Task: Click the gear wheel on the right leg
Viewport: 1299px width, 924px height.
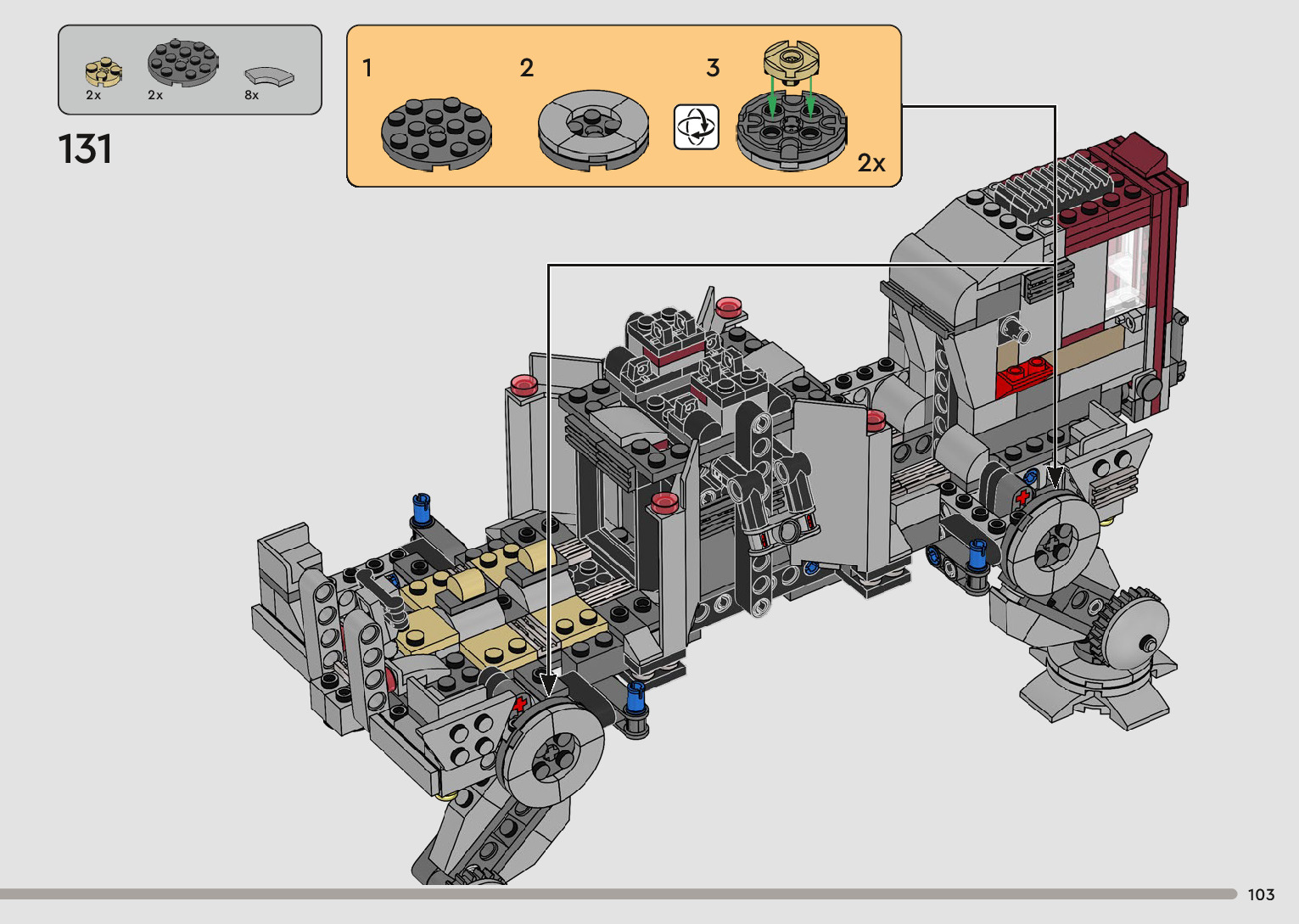Action: (1129, 630)
